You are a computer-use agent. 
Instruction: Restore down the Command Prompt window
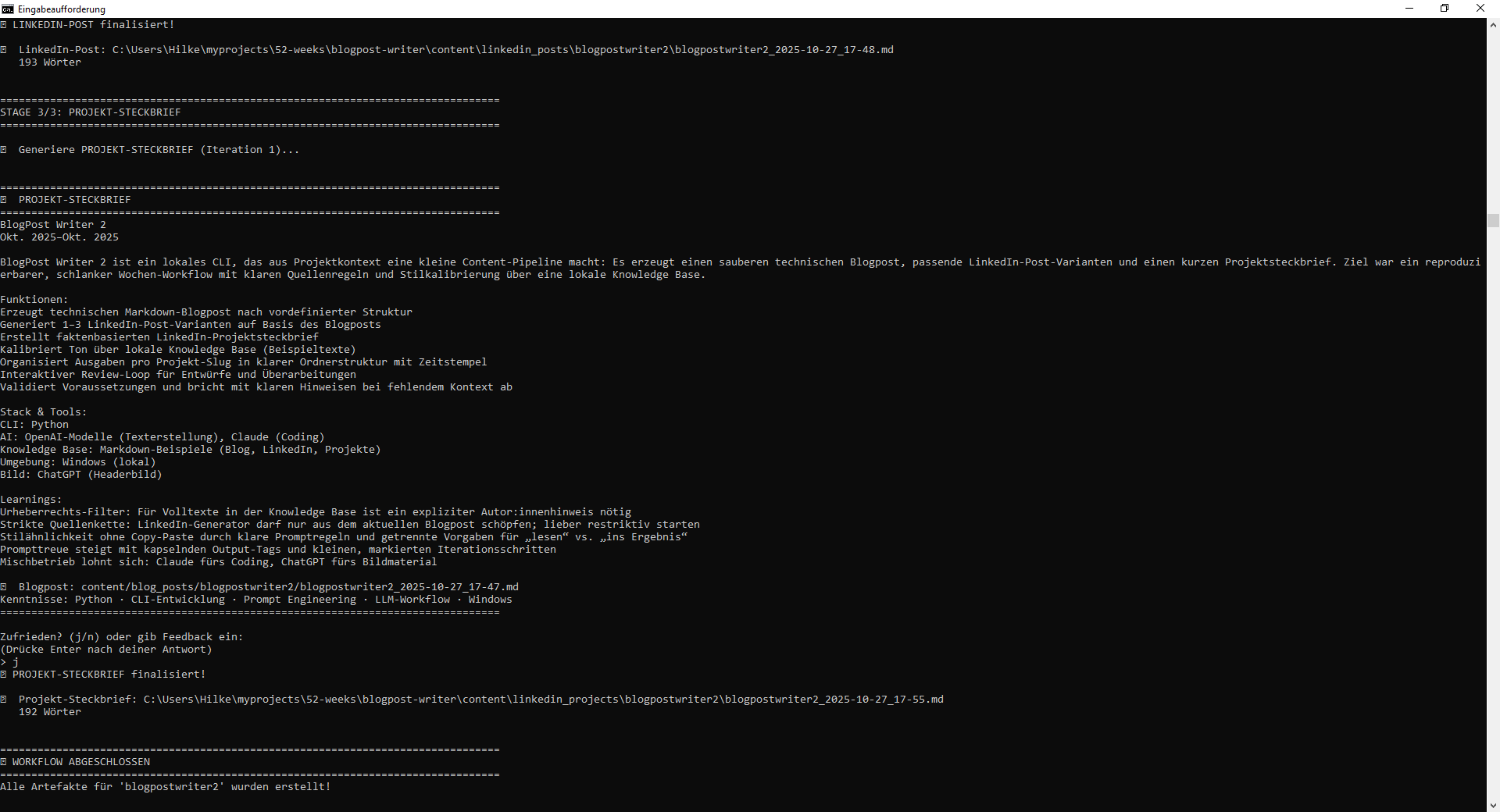(x=1445, y=9)
